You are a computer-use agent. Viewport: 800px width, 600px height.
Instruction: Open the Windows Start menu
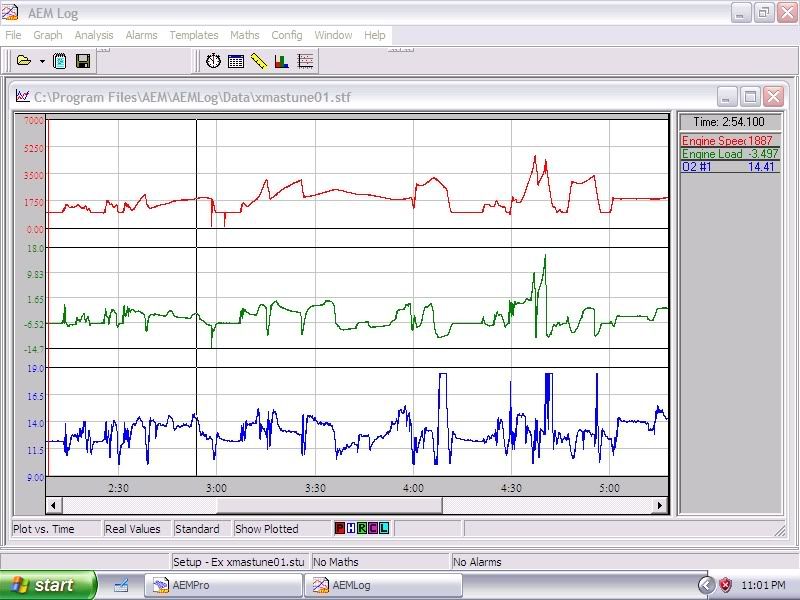pos(48,585)
